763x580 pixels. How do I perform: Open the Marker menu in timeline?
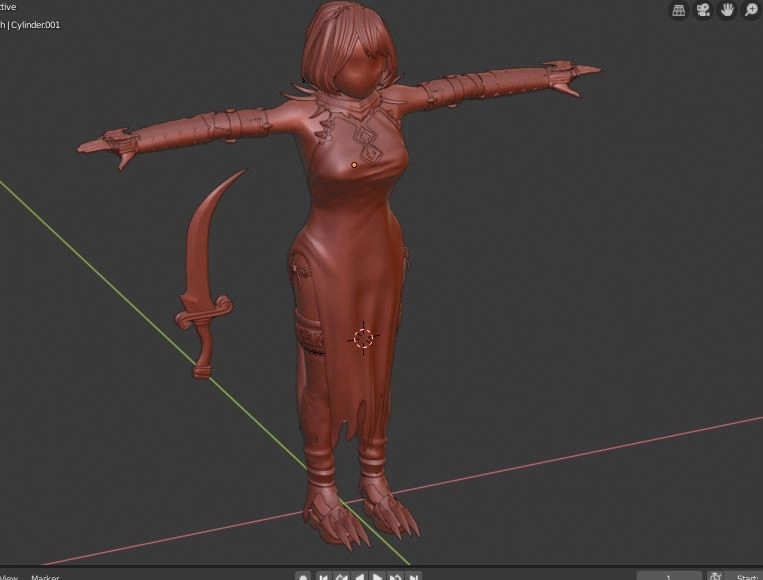point(45,576)
